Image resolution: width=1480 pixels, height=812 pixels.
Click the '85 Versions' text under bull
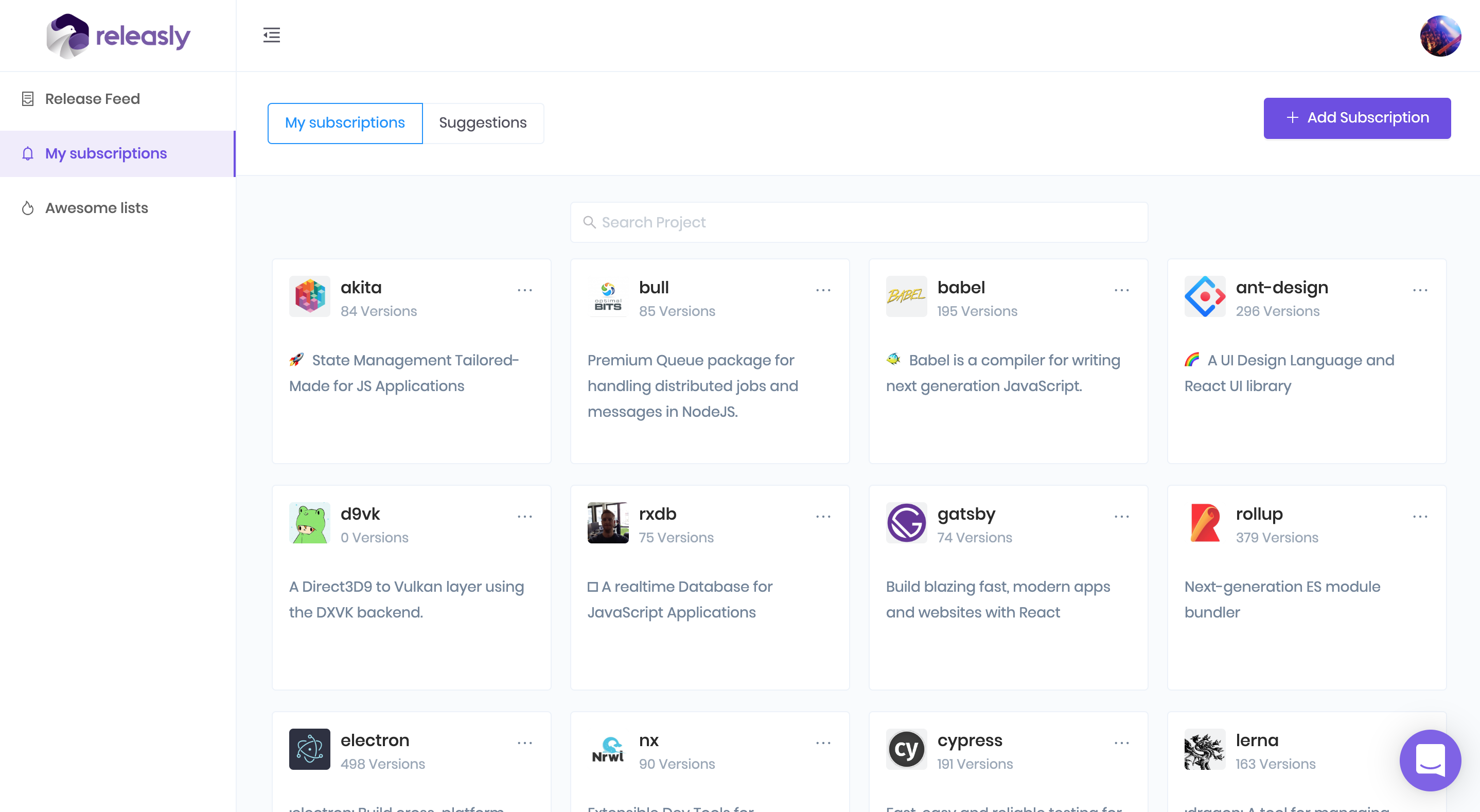[677, 311]
